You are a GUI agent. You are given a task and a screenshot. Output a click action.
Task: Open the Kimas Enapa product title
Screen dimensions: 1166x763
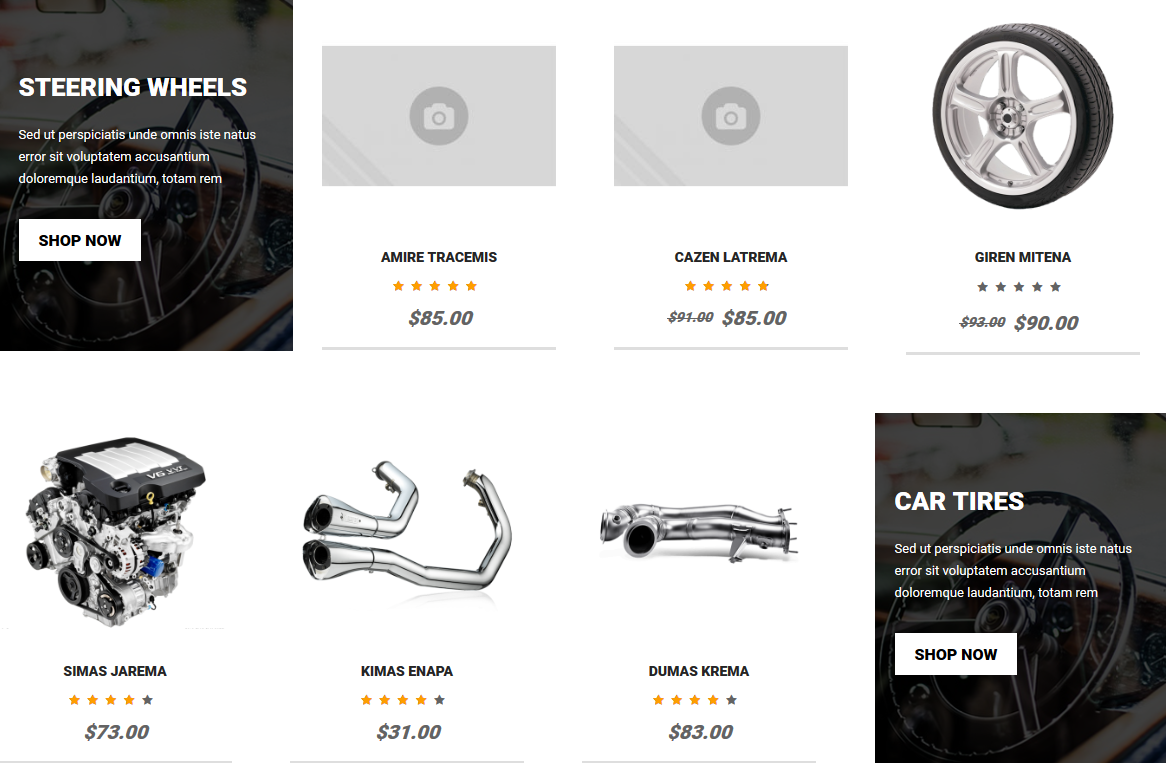tap(407, 672)
